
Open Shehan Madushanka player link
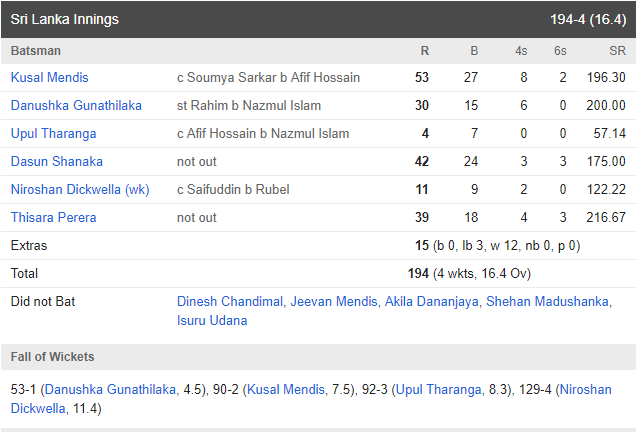(547, 301)
